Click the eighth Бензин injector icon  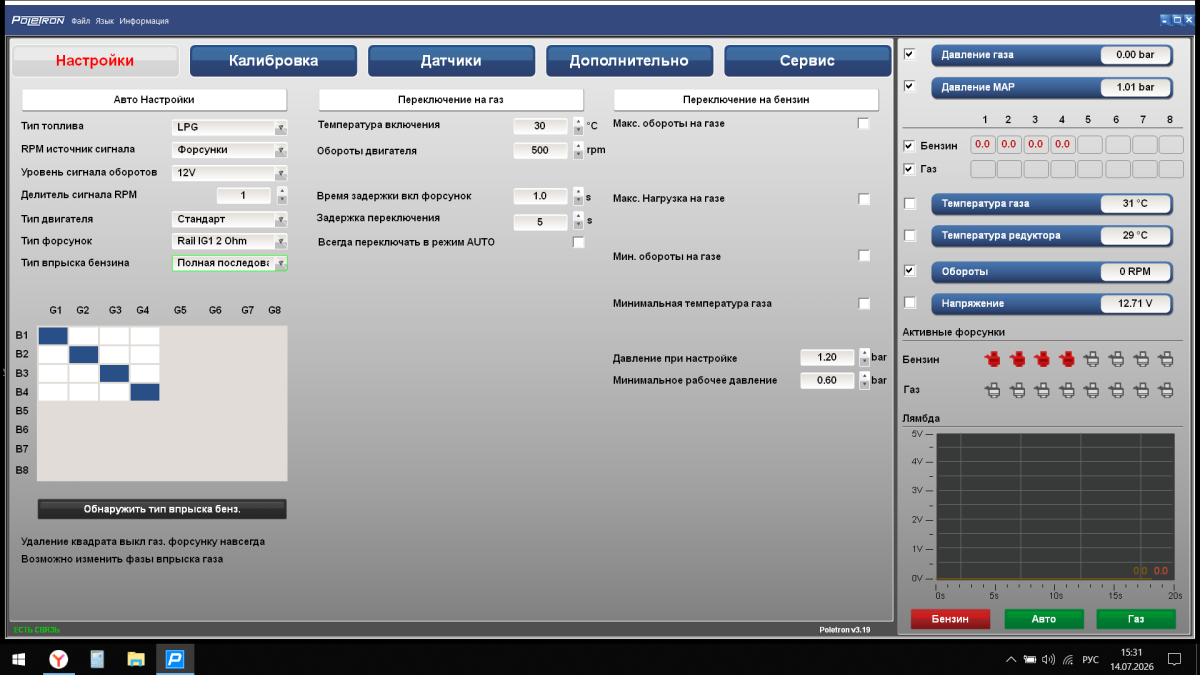pos(1165,359)
